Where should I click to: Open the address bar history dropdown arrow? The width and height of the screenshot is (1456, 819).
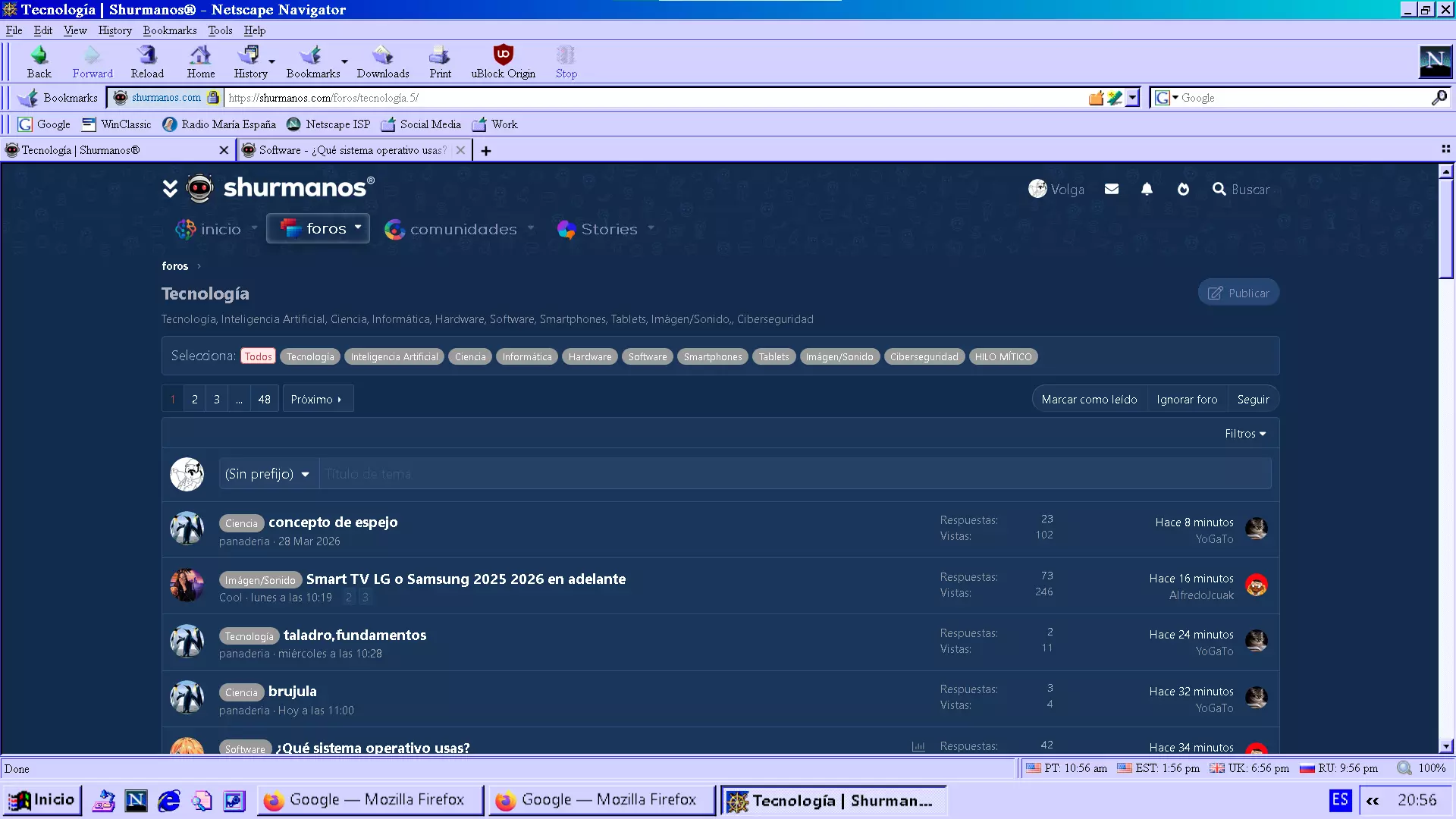pos(1132,98)
